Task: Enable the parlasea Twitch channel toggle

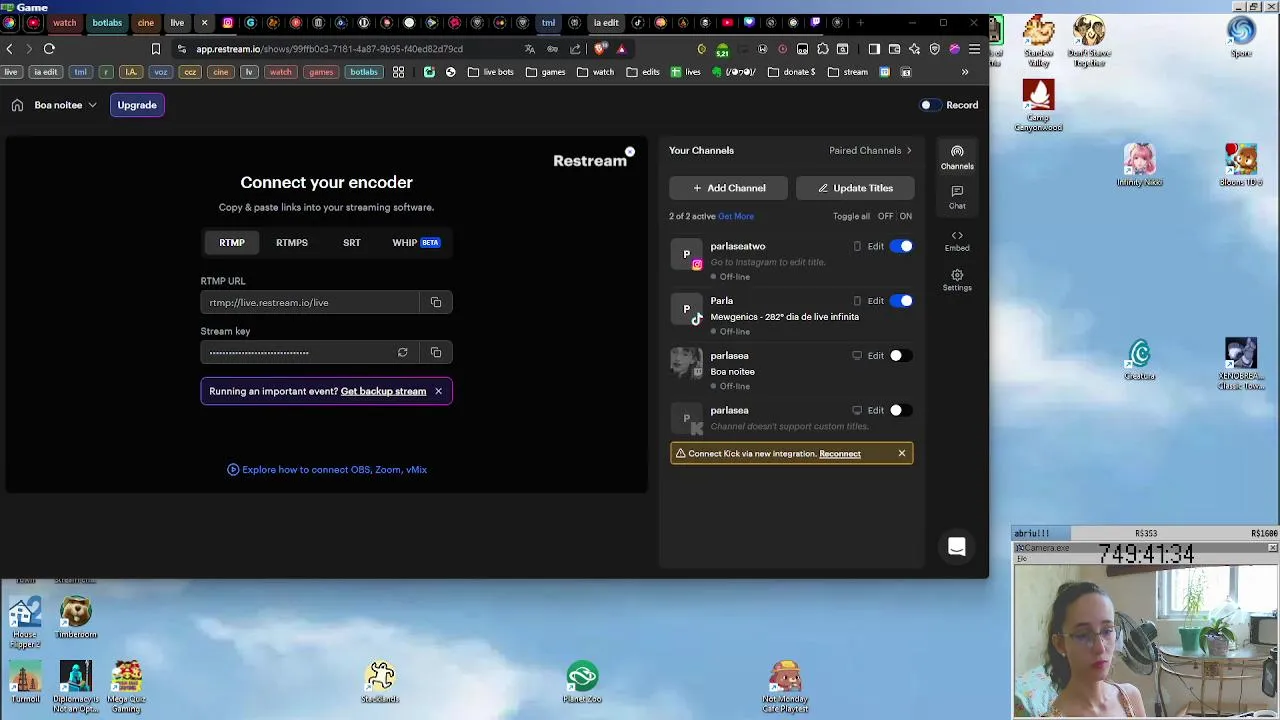Action: click(x=902, y=355)
